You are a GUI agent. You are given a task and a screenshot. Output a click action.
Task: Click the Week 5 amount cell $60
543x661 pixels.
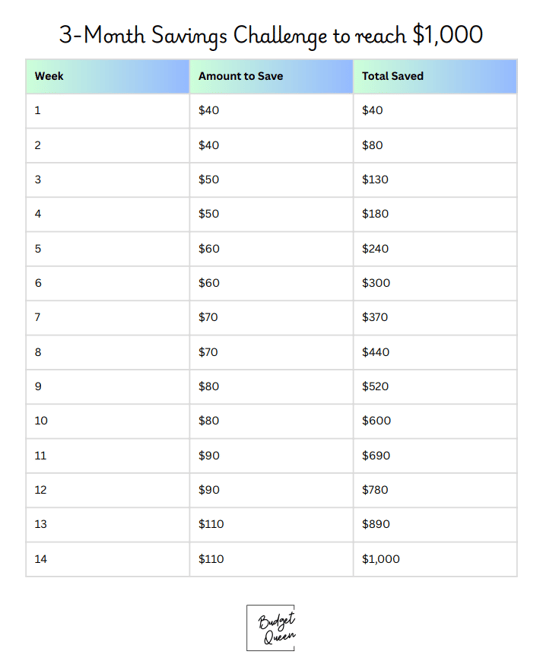point(271,249)
